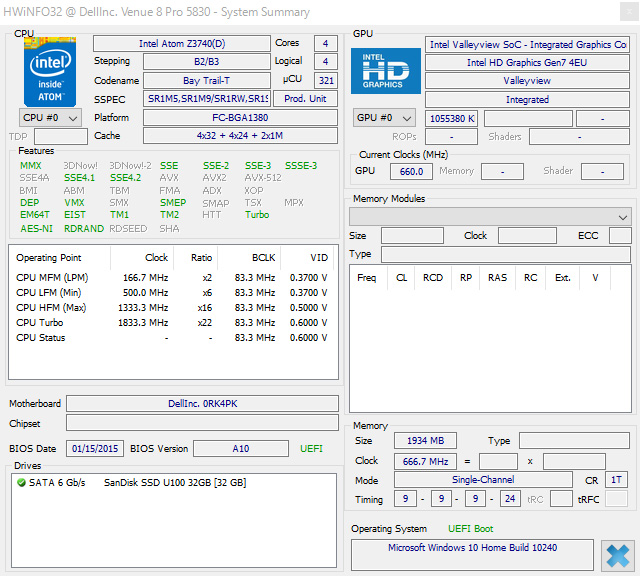Screen dimensions: 640x576
Task: Click the DellInc. 0RK4PK motherboard field
Action: pyautogui.click(x=203, y=404)
